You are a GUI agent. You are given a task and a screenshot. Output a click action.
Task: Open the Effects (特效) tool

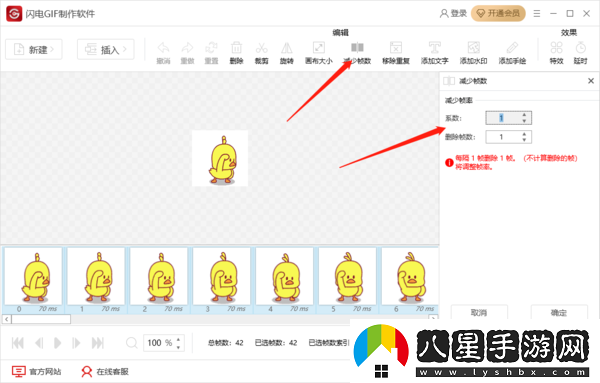click(556, 52)
